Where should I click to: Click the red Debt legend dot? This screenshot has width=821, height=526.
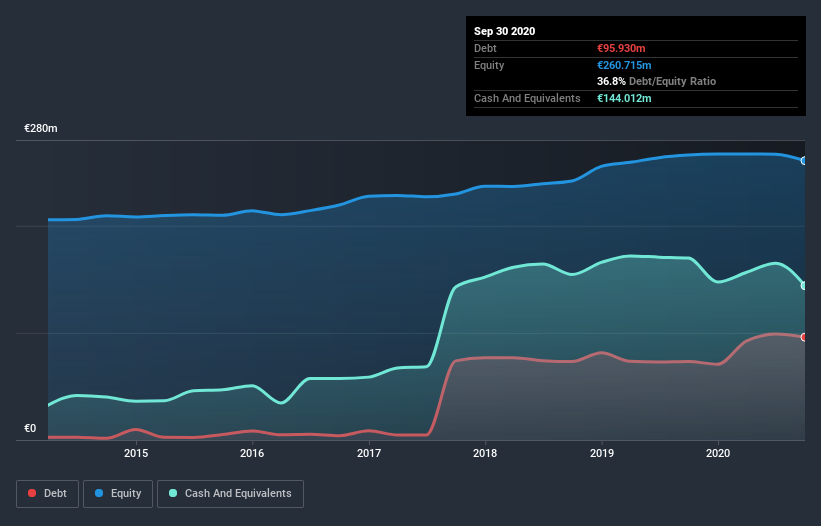click(x=32, y=493)
